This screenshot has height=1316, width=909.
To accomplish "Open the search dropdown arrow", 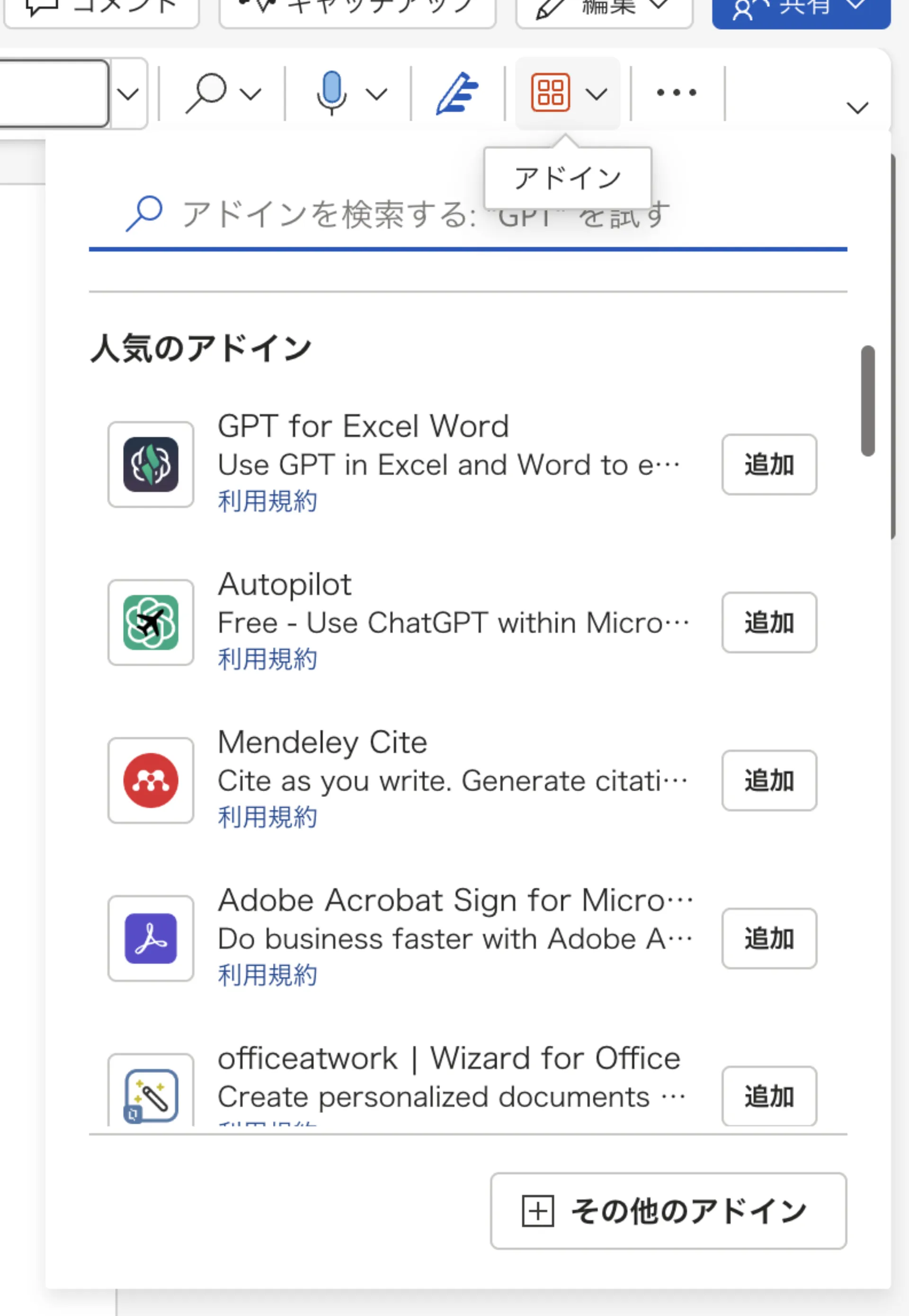I will point(250,94).
